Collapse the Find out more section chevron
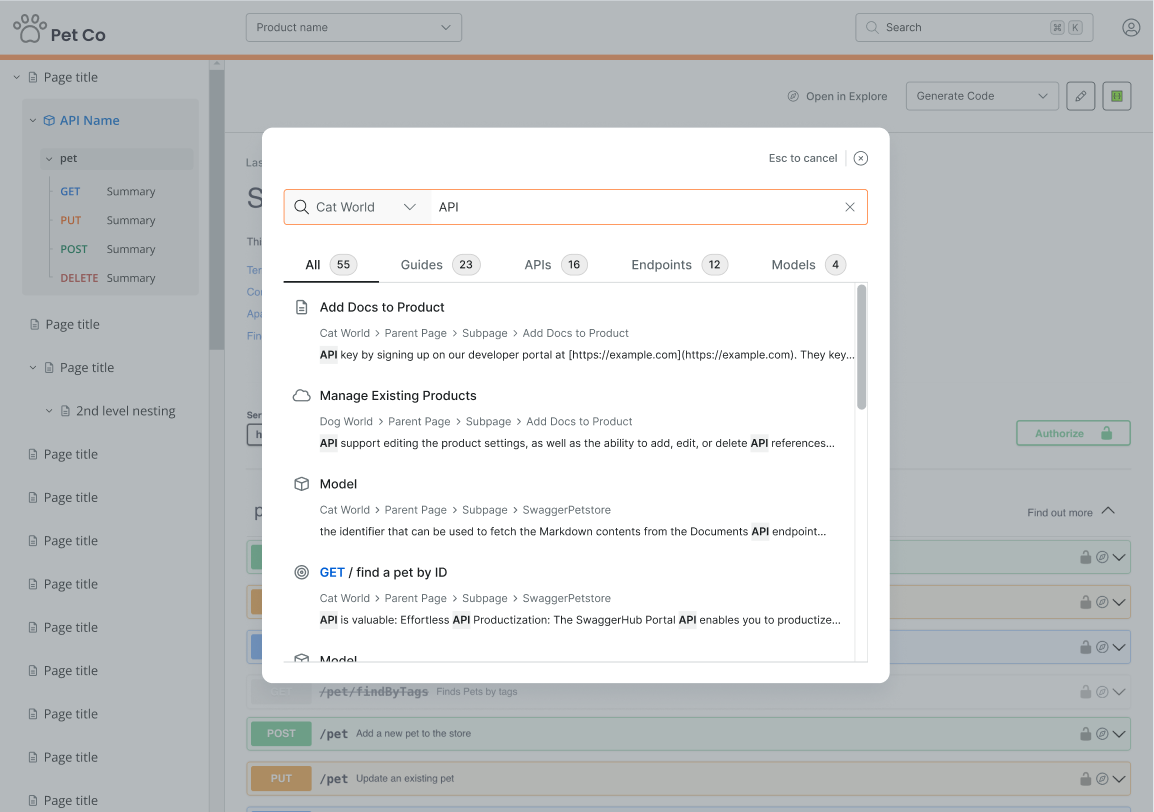 pyautogui.click(x=1107, y=511)
